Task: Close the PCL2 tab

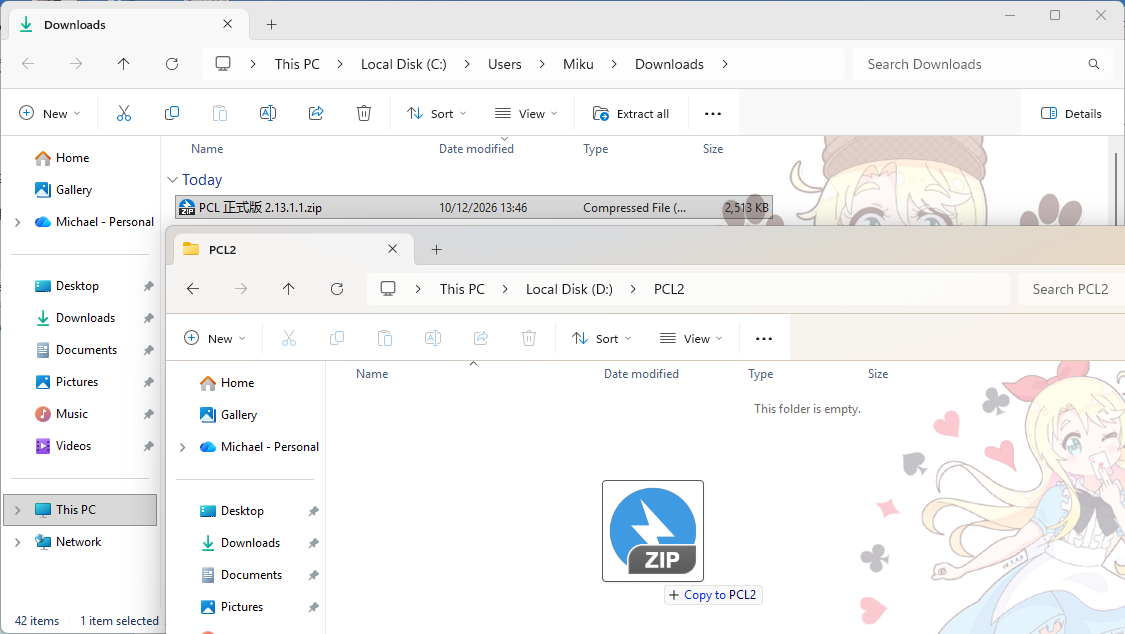Action: point(392,249)
